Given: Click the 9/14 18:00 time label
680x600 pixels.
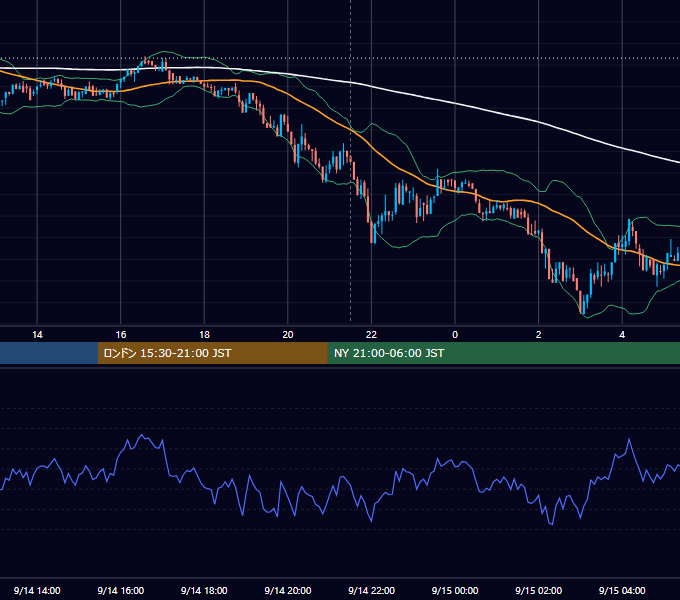Looking at the screenshot, I should click(x=204, y=590).
